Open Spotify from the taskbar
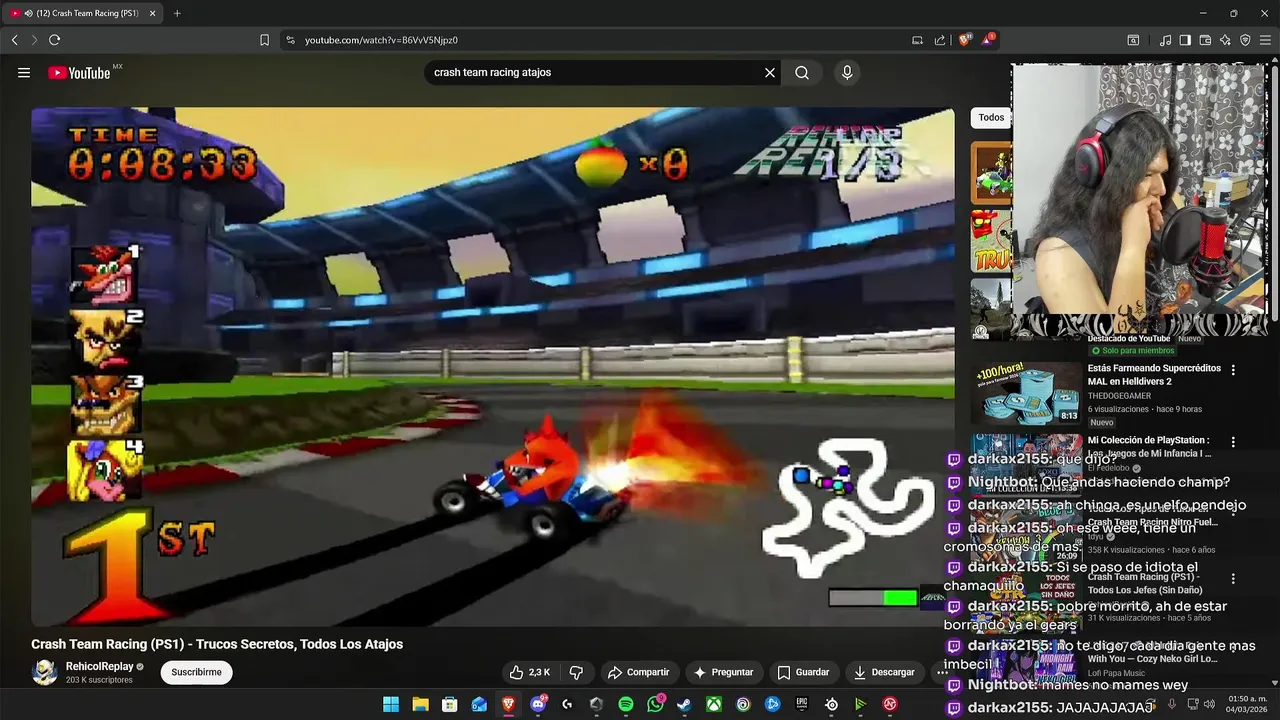This screenshot has height=720, width=1280. click(x=626, y=704)
